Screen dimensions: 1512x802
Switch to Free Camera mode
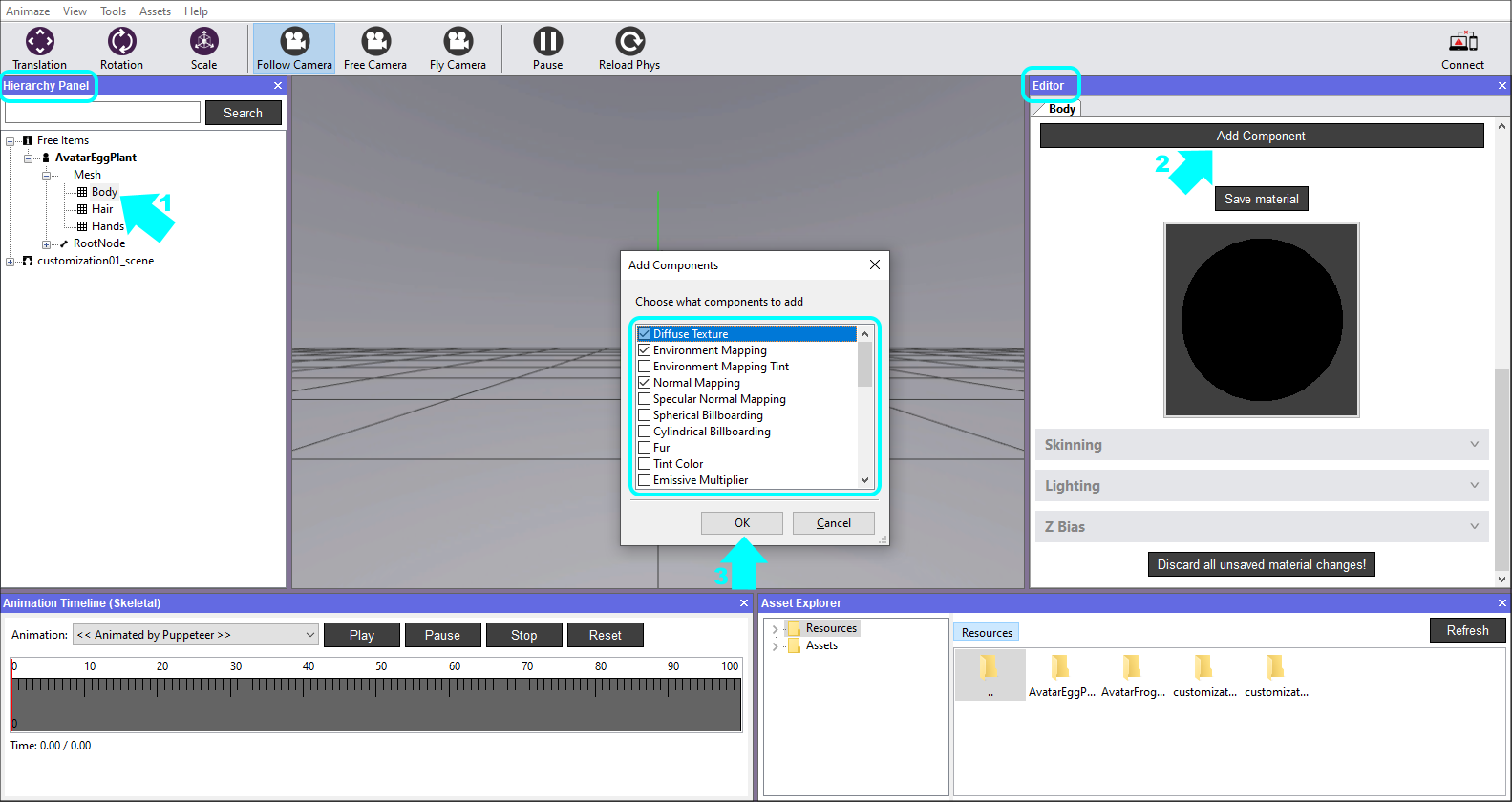(x=375, y=42)
